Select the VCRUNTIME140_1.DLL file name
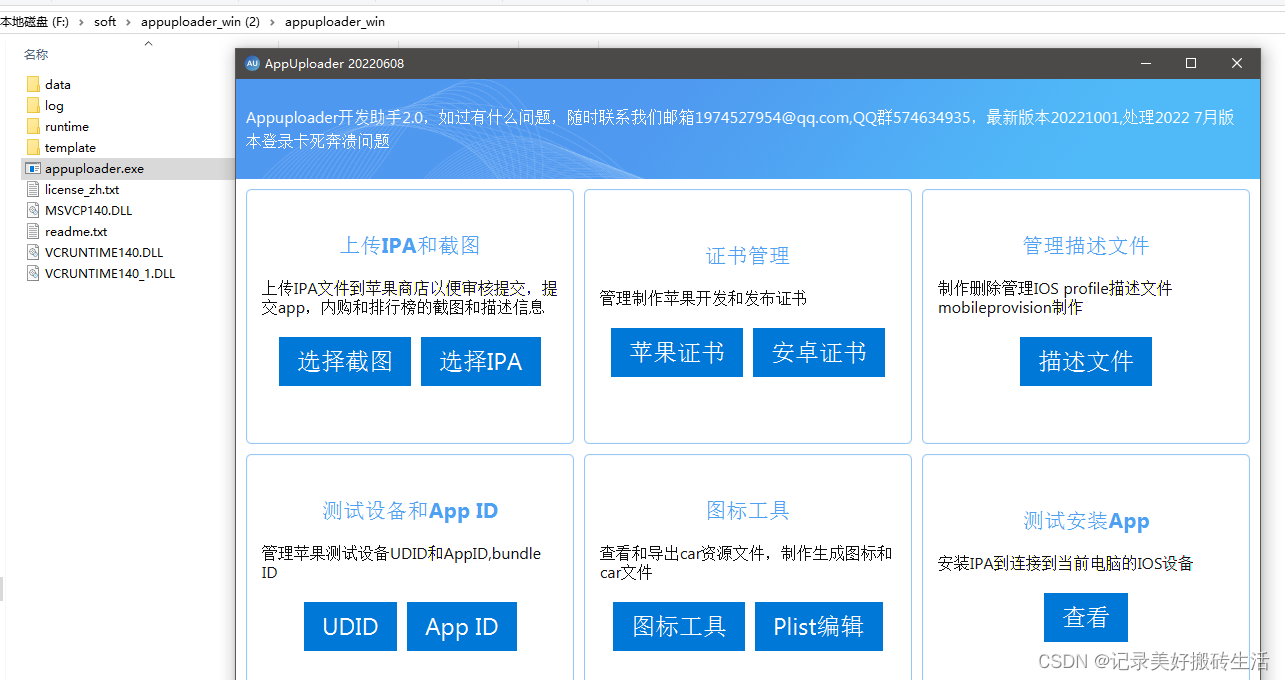The width and height of the screenshot is (1285, 680). click(110, 274)
